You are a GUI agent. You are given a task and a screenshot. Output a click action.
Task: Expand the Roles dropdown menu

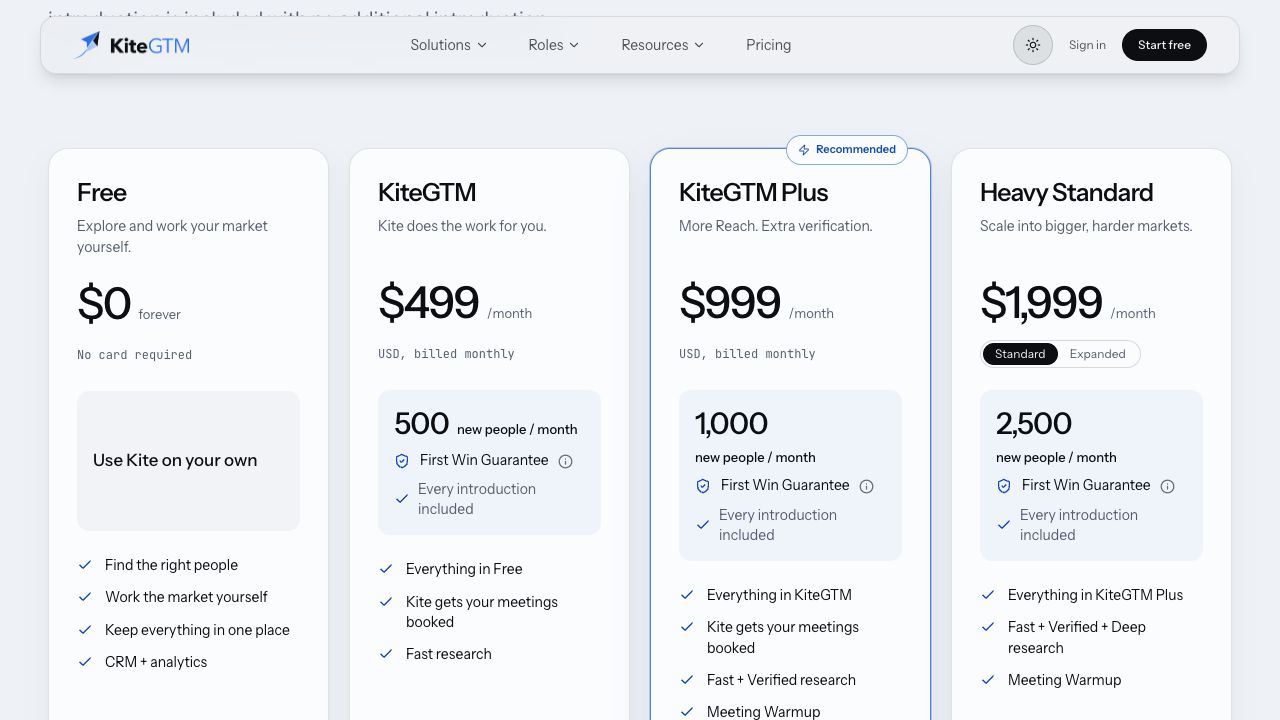point(553,45)
